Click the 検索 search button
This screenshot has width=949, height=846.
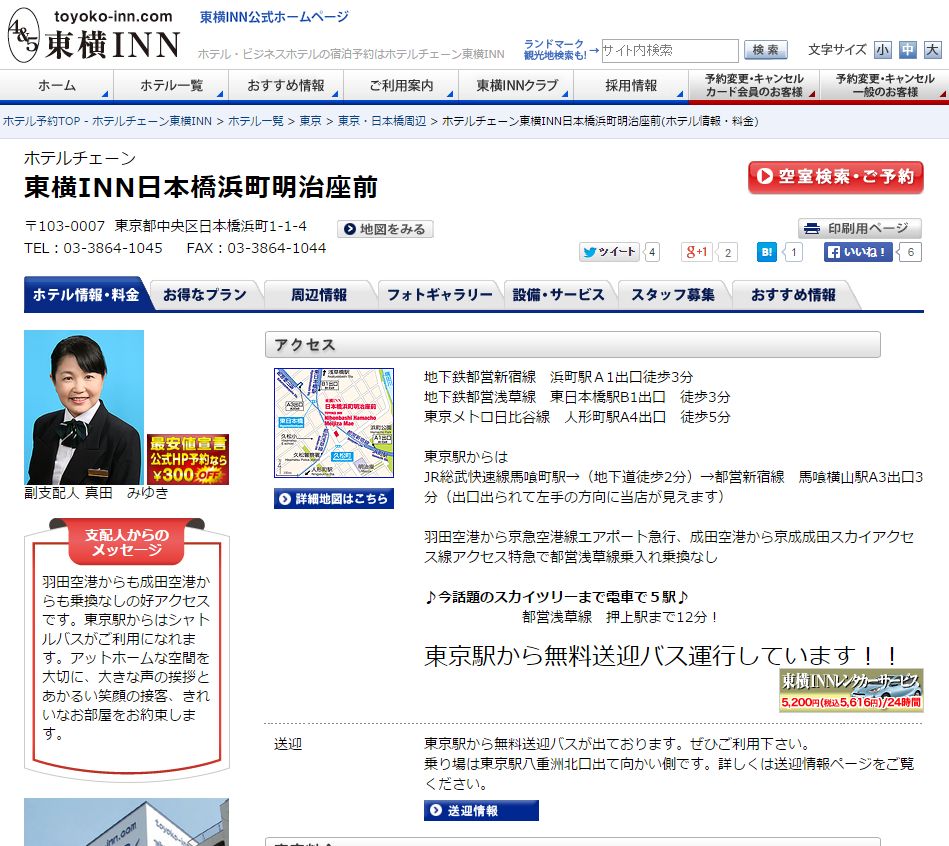tap(766, 50)
